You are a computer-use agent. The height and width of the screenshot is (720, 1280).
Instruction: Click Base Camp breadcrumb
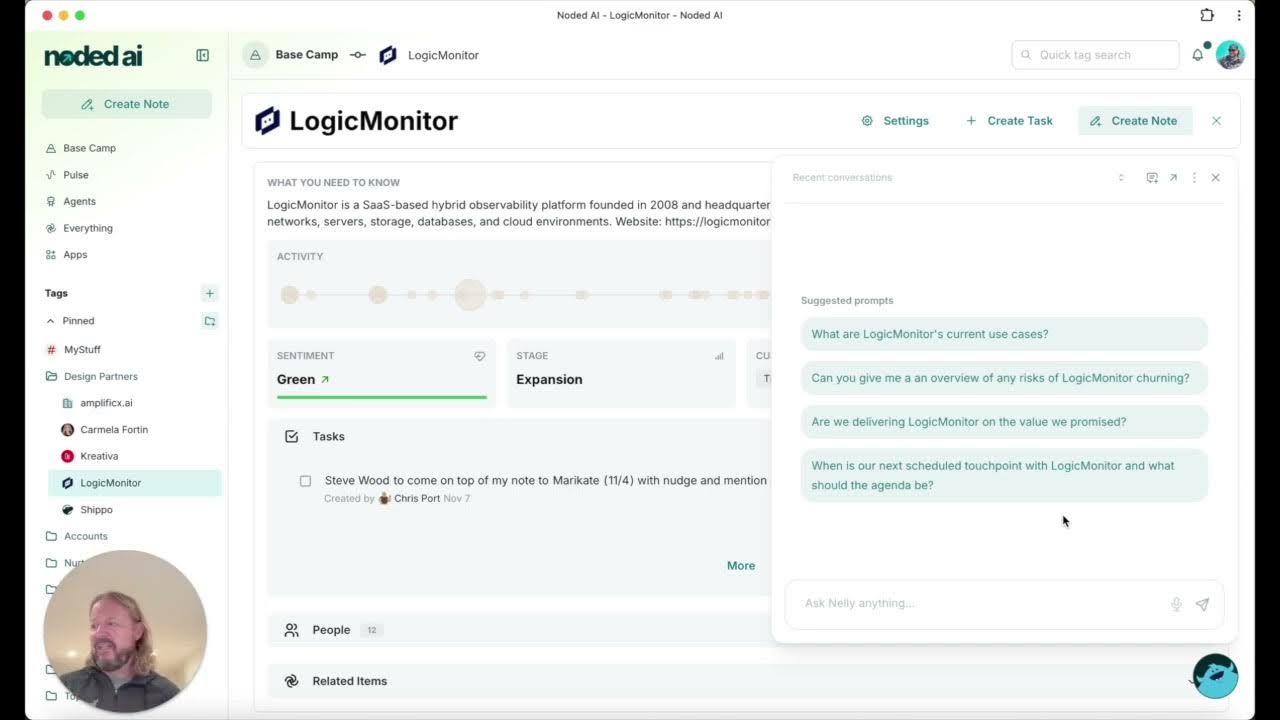pos(307,55)
